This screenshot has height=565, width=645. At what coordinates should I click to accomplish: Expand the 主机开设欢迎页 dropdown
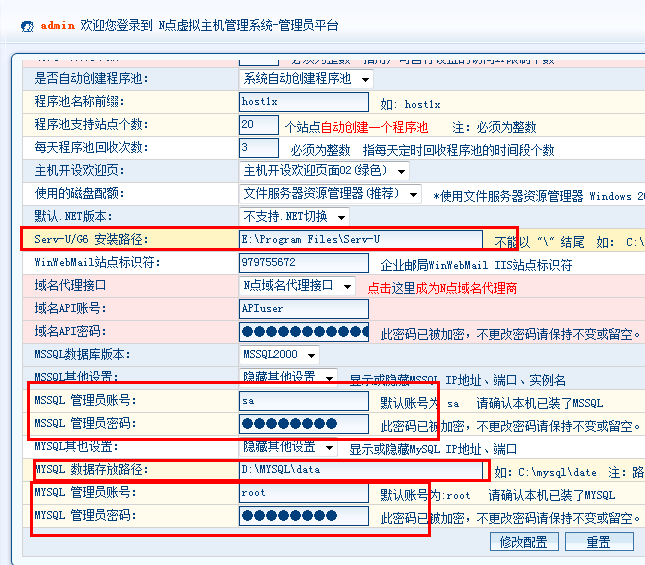pos(323,171)
